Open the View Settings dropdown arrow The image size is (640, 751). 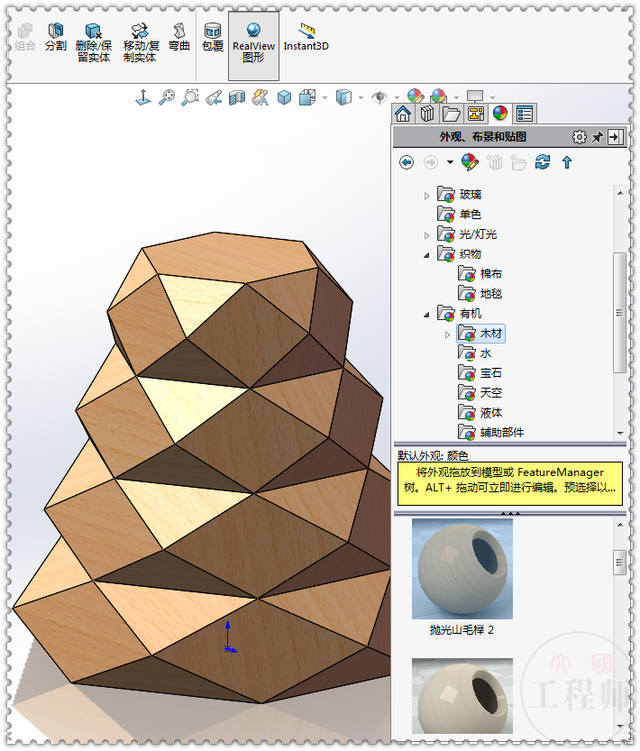(492, 98)
